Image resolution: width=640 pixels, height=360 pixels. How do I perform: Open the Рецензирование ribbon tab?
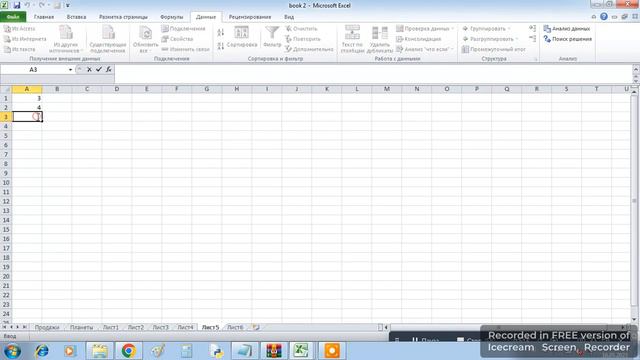click(x=250, y=17)
